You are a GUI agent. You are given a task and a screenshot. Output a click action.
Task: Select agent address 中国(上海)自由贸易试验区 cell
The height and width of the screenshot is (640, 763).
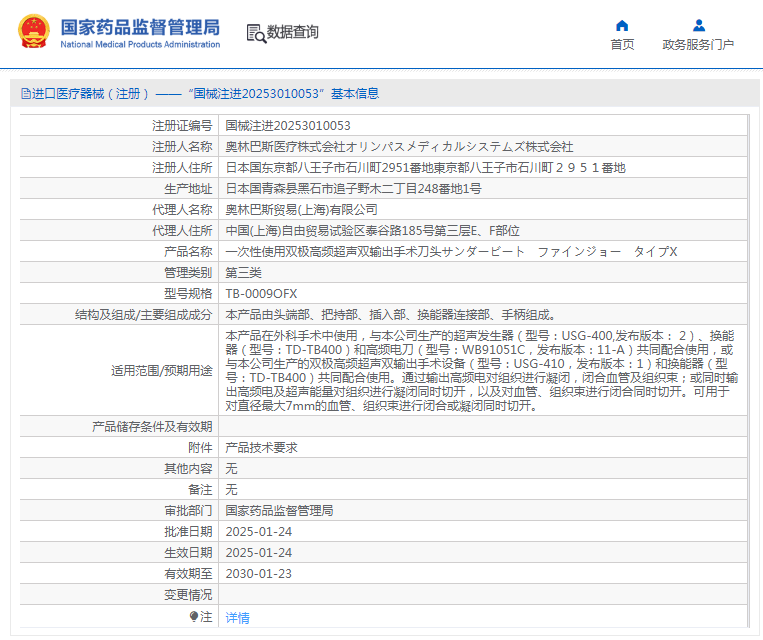(x=483, y=230)
